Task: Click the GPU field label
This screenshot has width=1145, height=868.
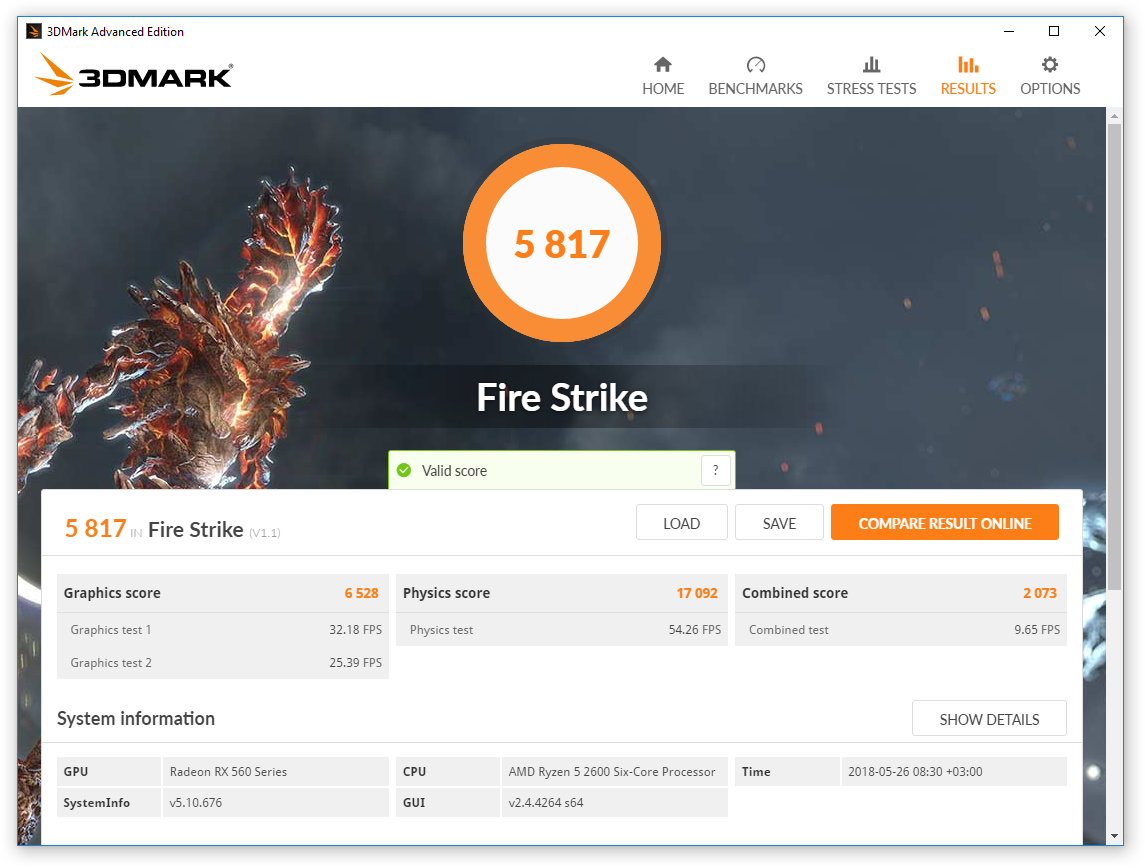Action: pos(76,772)
